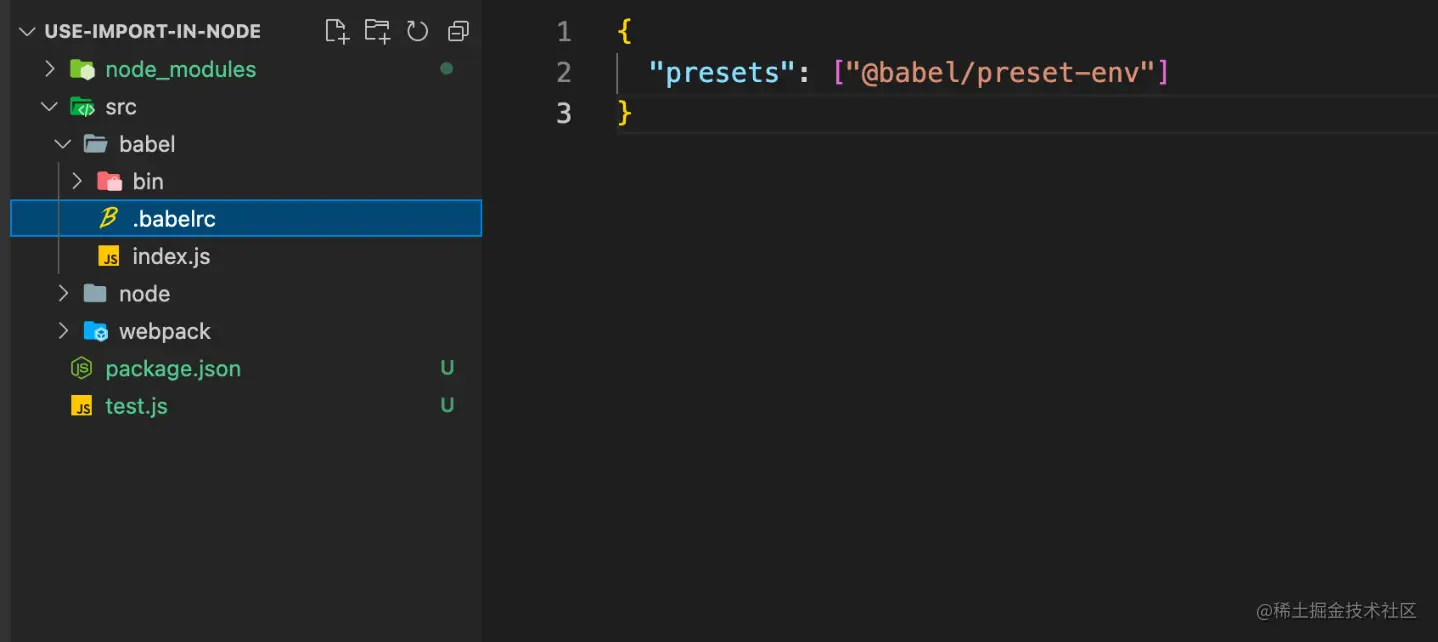1438x642 pixels.
Task: Collapse the USE-IMPORT-IN-NODE root section
Action: coord(26,31)
